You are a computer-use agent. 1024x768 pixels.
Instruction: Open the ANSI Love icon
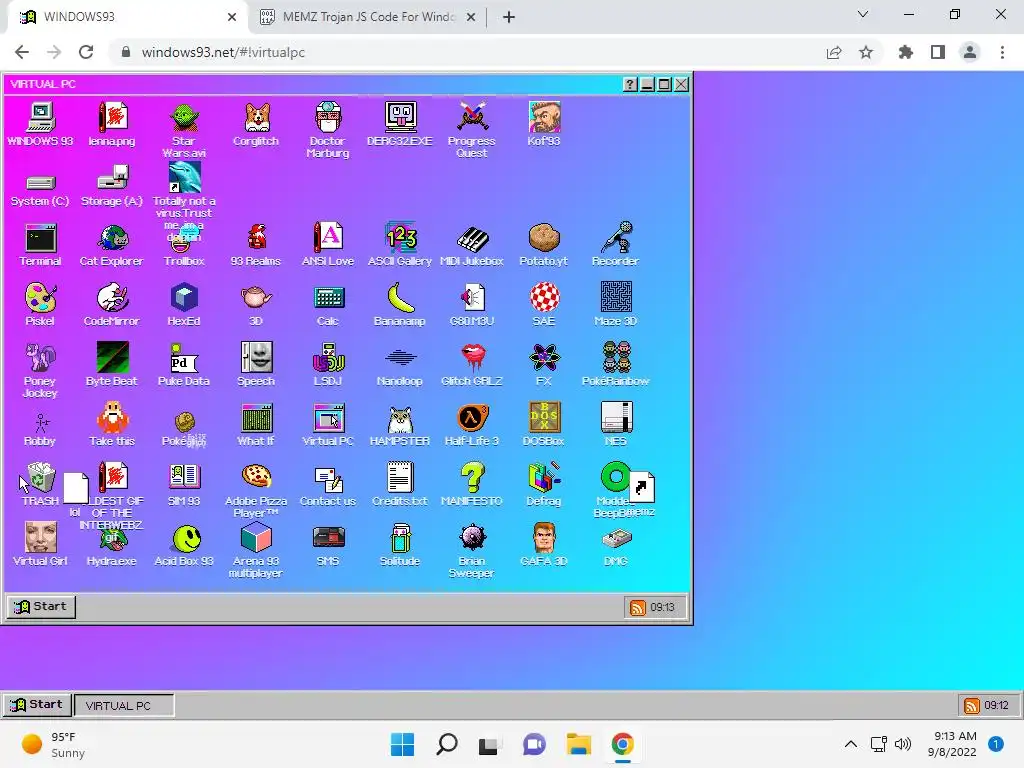tap(328, 238)
